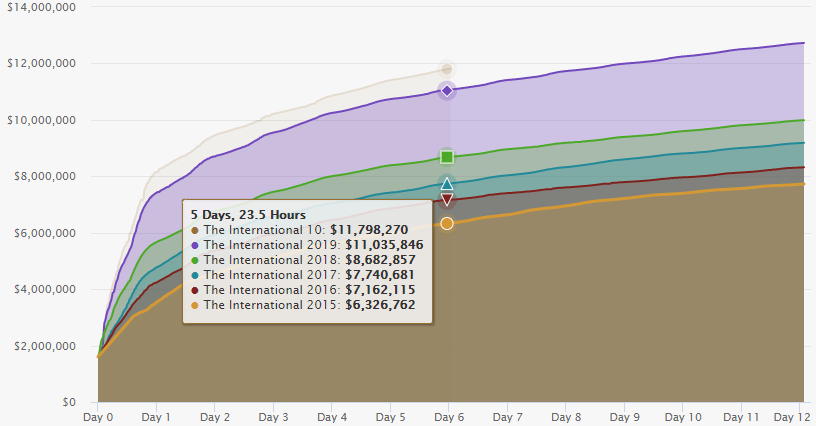This screenshot has width=816, height=426.
Task: Click the Day 12 x-axis label
Action: (x=792, y=417)
